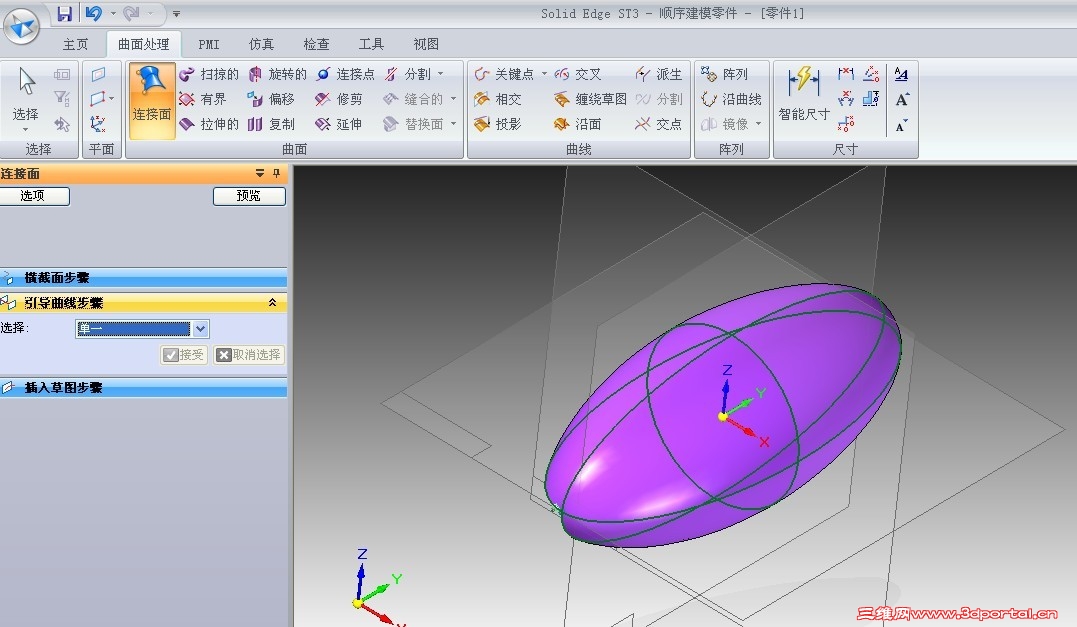The height and width of the screenshot is (627, 1077).
Task: Open the quick access toolbar customize arrow
Action: pyautogui.click(x=177, y=14)
